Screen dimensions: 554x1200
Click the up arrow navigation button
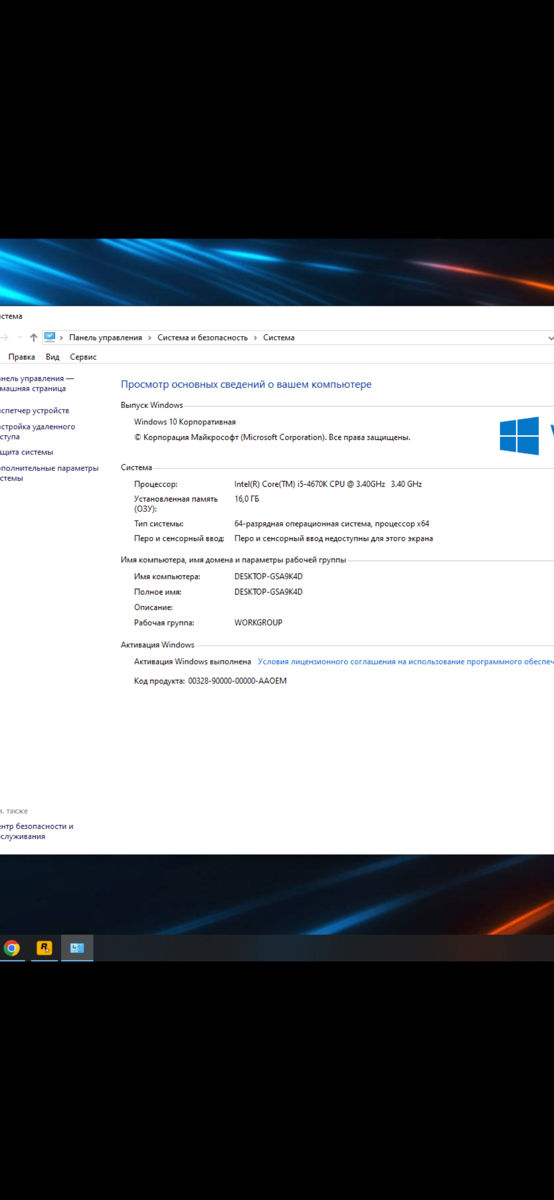pyautogui.click(x=34, y=338)
